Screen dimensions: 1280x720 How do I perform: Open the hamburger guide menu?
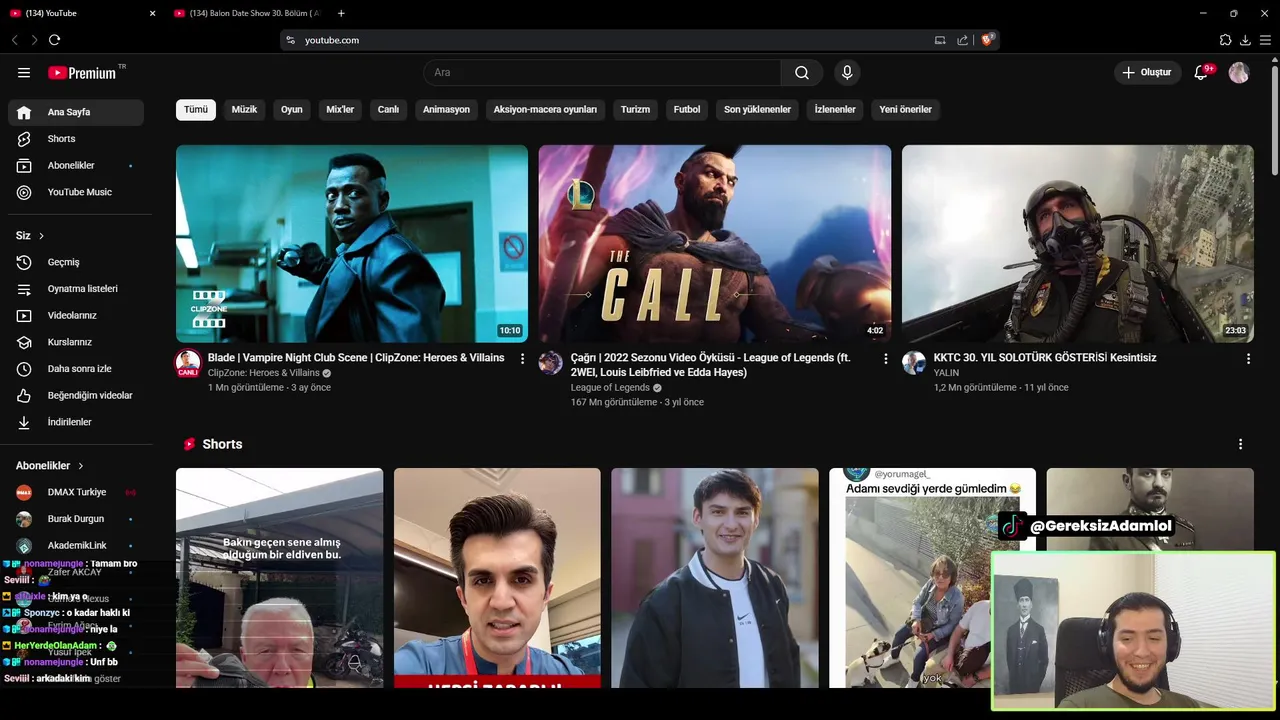[24, 73]
